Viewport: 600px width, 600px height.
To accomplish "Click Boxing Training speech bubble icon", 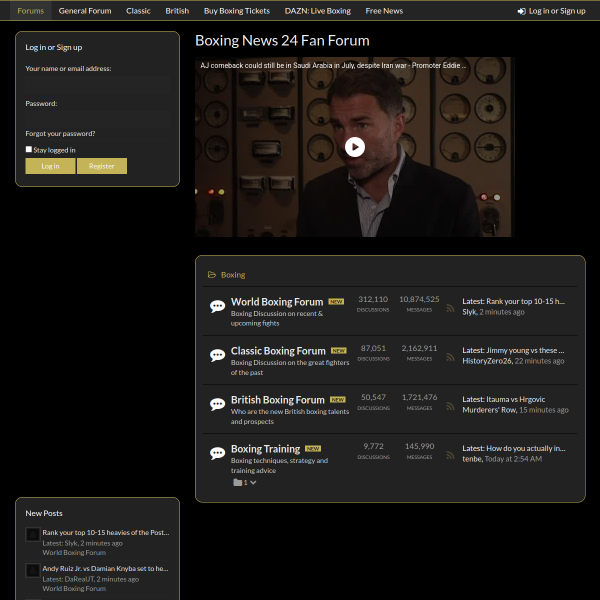I will pos(217,453).
